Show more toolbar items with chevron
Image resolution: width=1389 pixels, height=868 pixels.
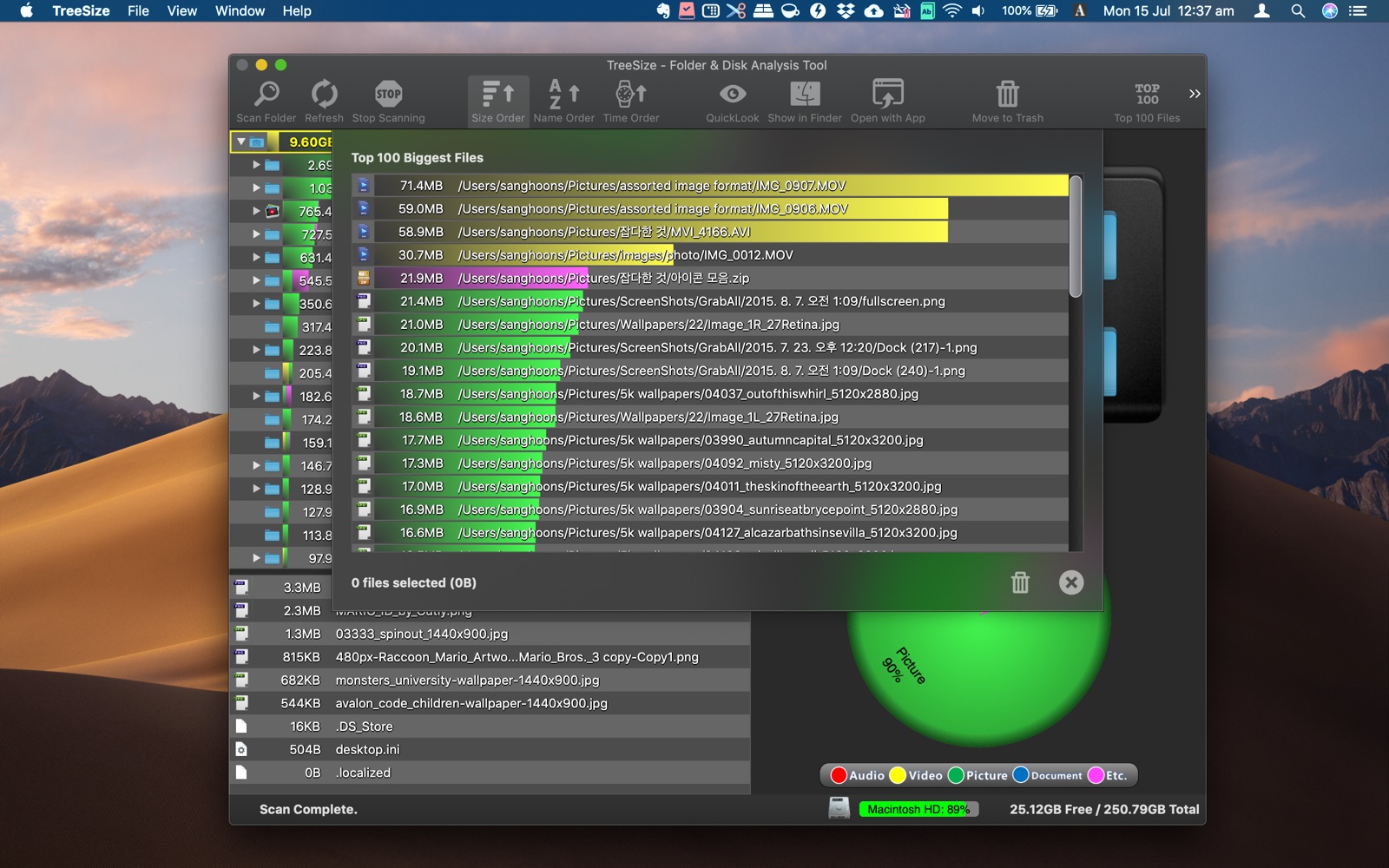pos(1195,94)
